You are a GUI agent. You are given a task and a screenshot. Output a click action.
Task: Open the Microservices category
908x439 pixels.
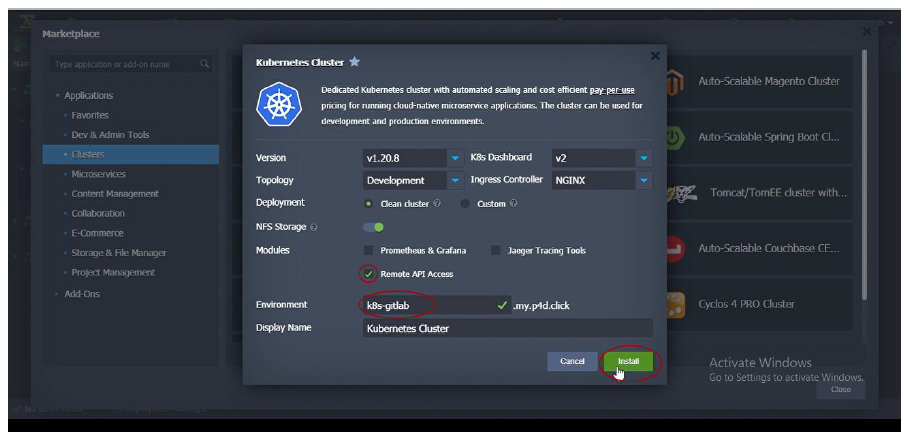98,174
